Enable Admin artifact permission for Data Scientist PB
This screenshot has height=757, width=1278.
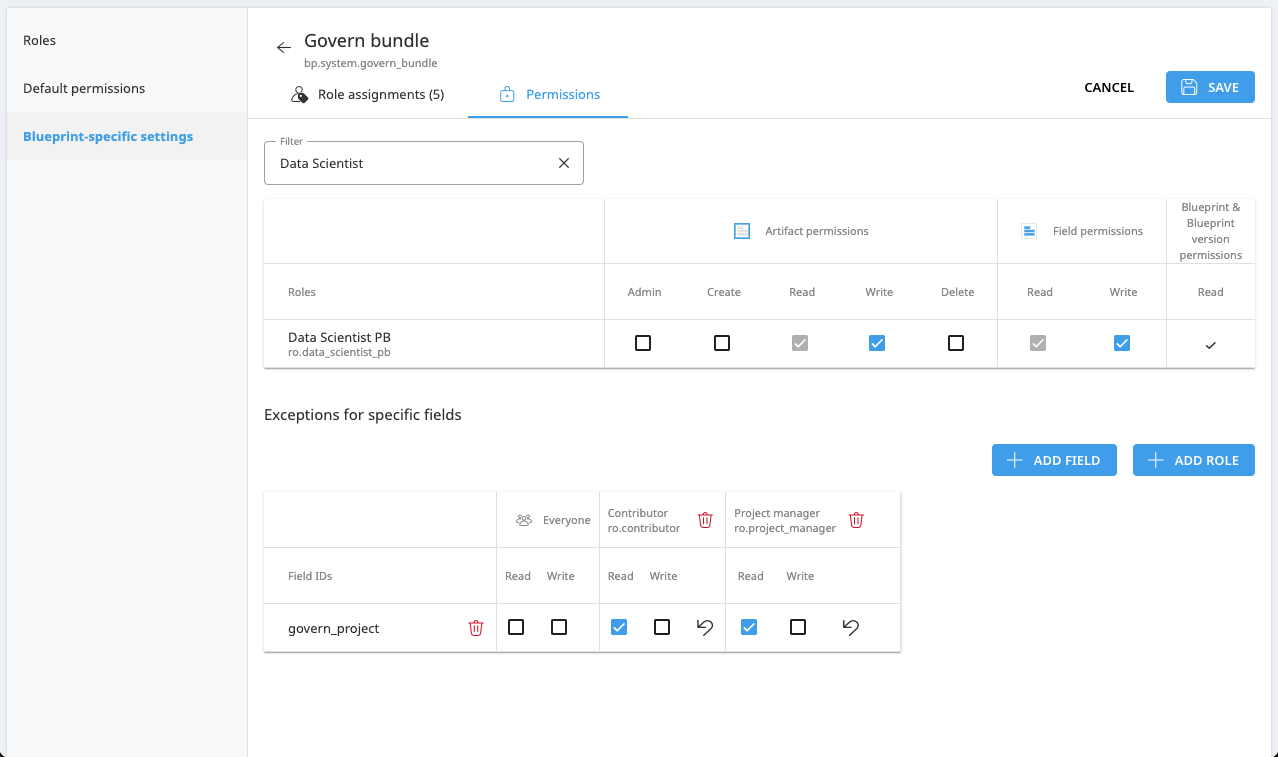pos(643,342)
